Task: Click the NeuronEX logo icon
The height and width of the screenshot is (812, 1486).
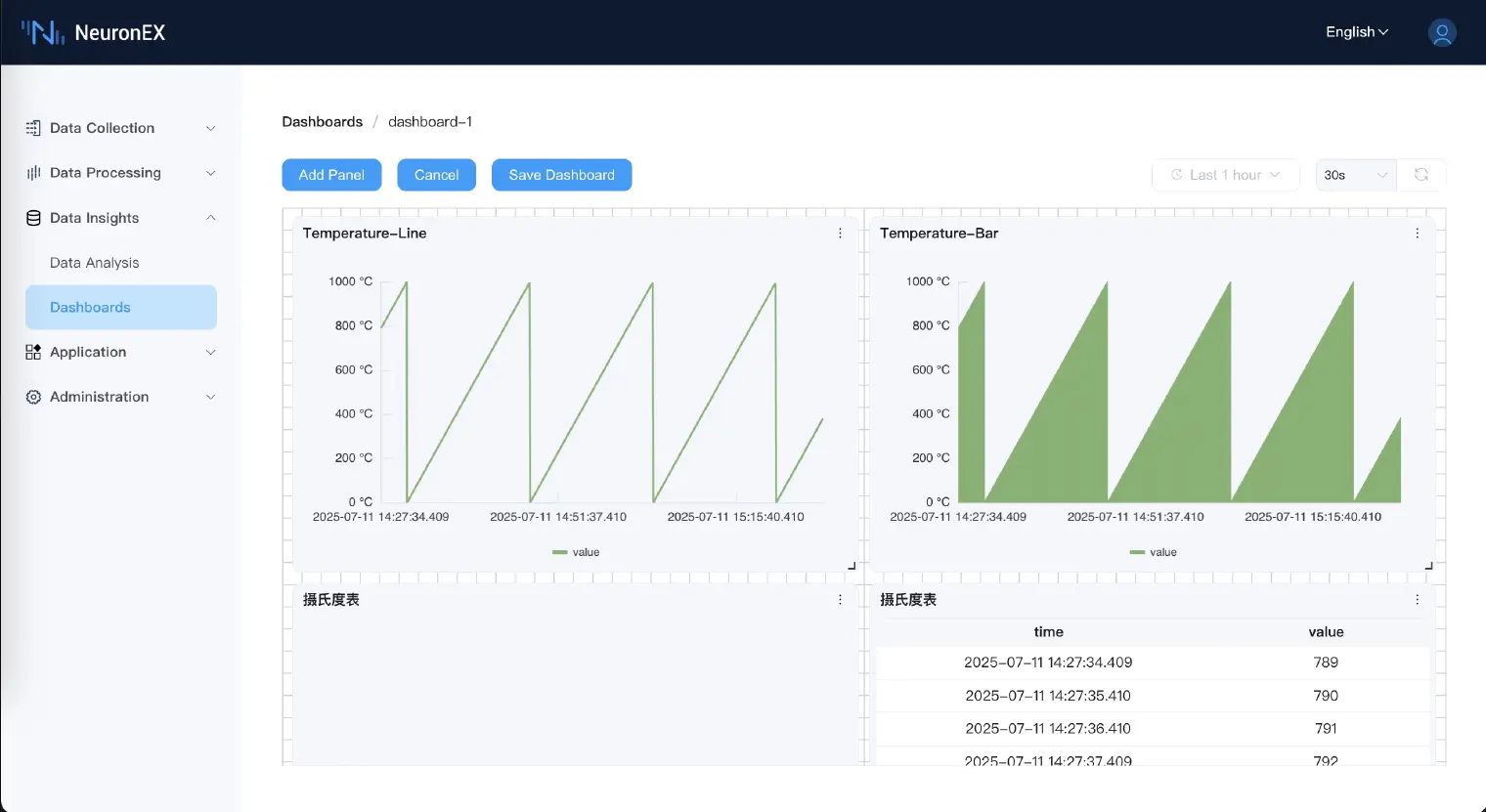Action: (43, 32)
